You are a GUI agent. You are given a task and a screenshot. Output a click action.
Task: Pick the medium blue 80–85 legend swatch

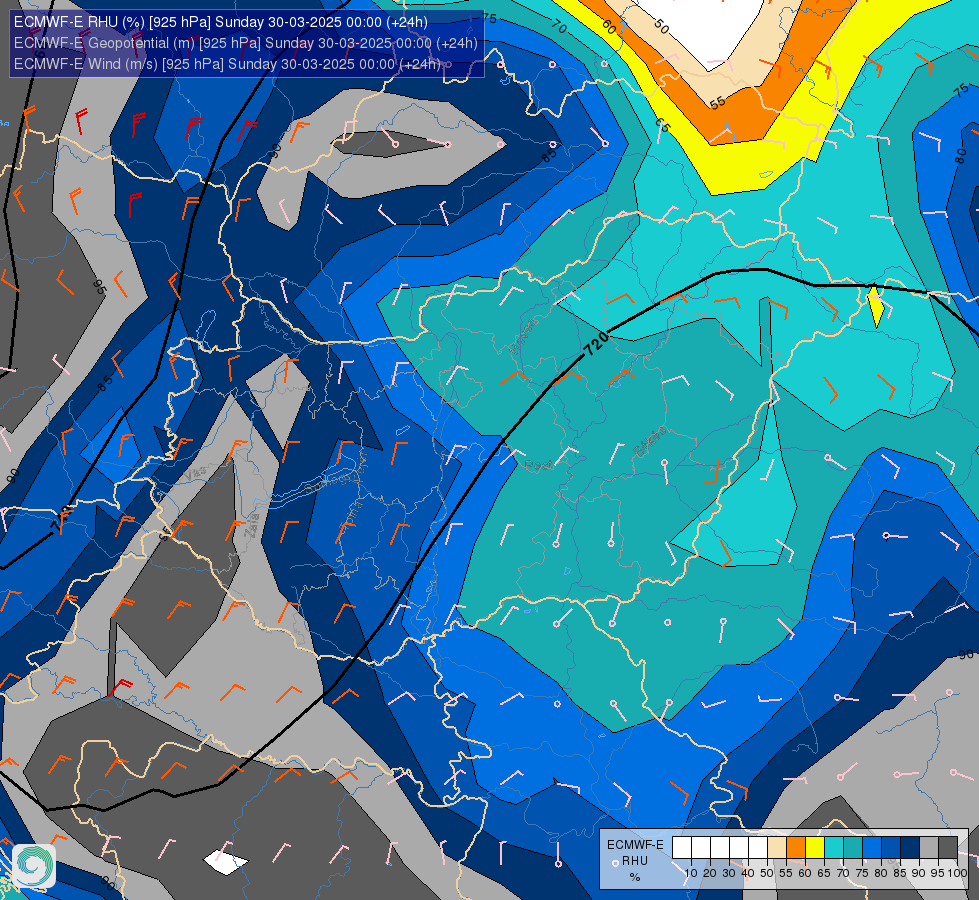(891, 848)
